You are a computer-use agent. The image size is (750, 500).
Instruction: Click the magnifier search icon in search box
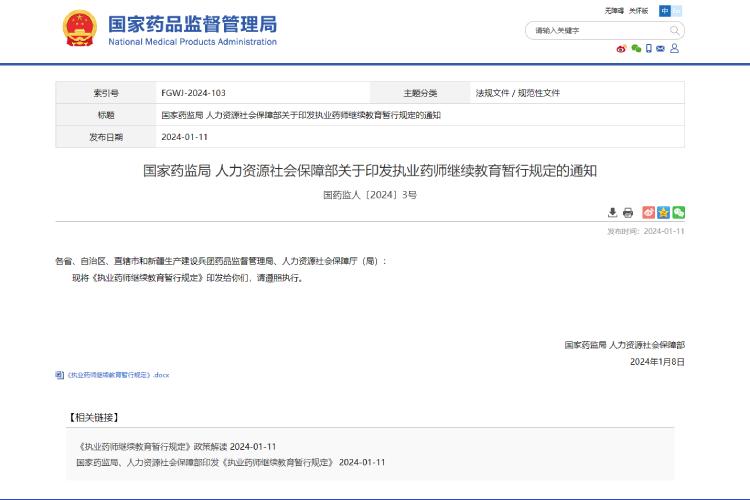(673, 30)
